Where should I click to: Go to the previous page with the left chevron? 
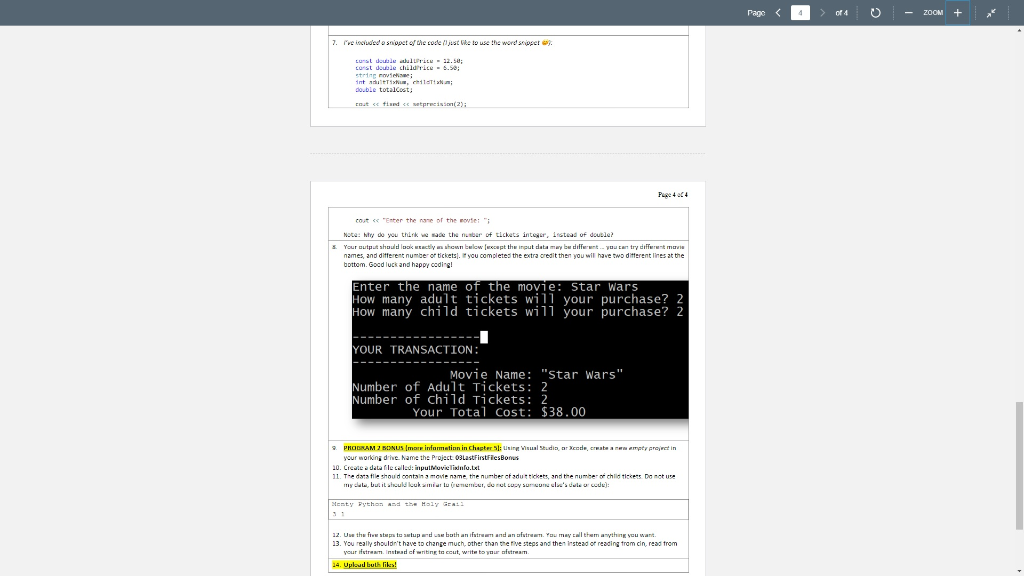click(778, 13)
